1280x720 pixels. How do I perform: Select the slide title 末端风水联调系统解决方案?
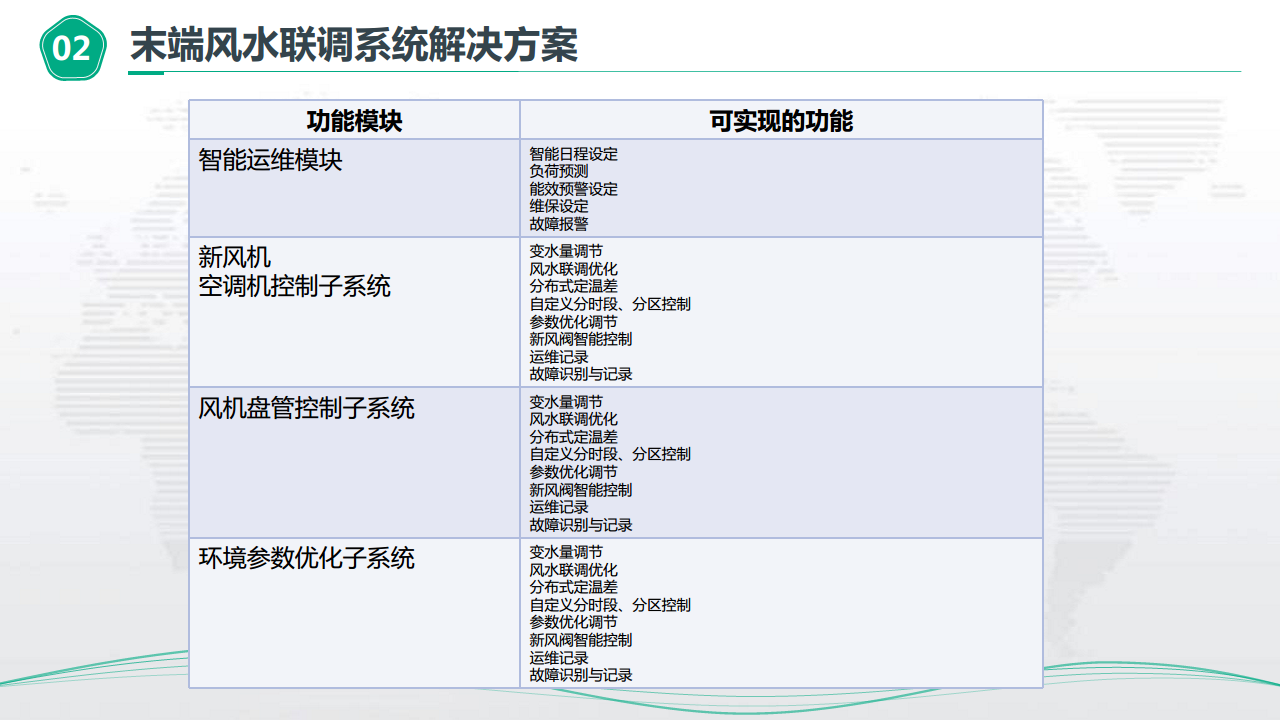pos(354,46)
